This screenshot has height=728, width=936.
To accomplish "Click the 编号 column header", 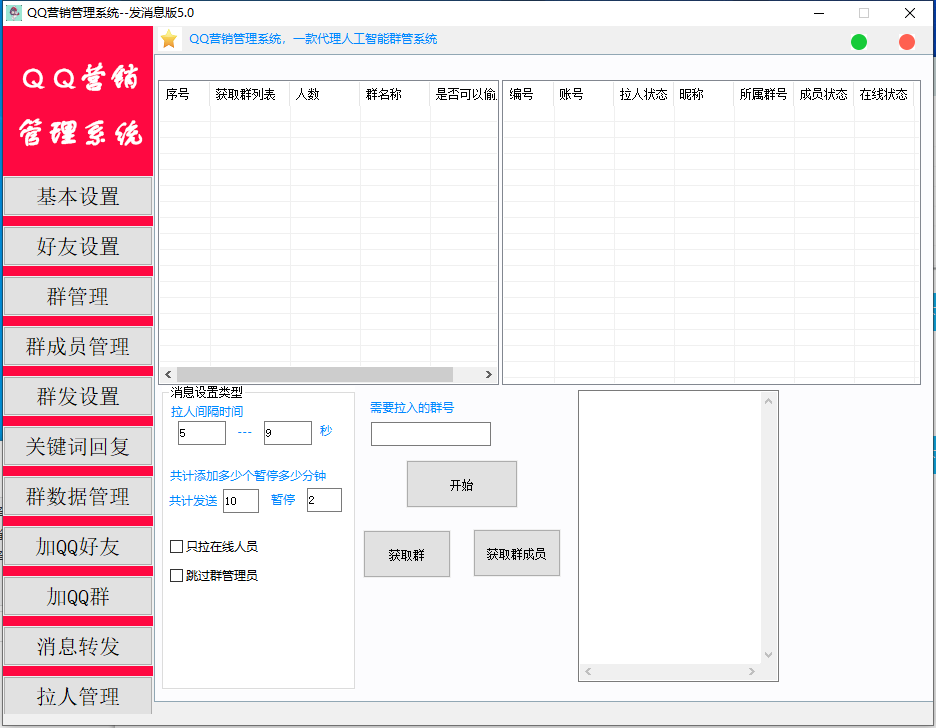I will pyautogui.click(x=528, y=94).
